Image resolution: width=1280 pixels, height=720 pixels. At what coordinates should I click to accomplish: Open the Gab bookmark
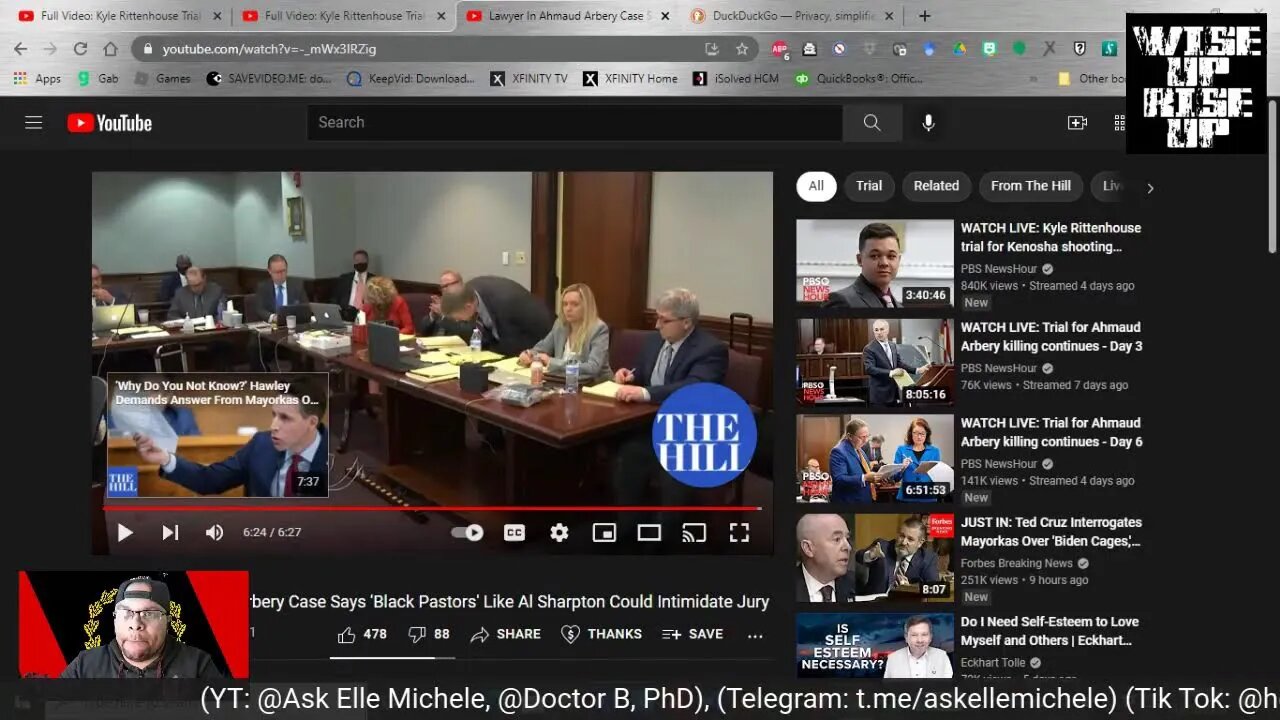tap(98, 78)
